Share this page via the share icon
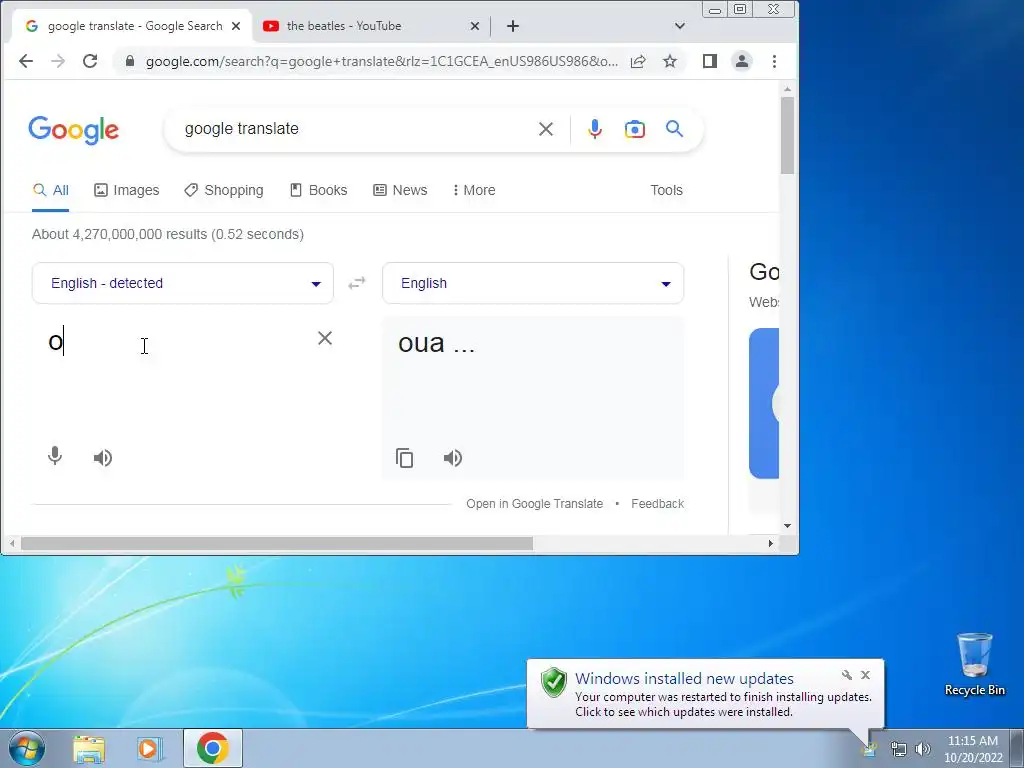 click(x=638, y=61)
